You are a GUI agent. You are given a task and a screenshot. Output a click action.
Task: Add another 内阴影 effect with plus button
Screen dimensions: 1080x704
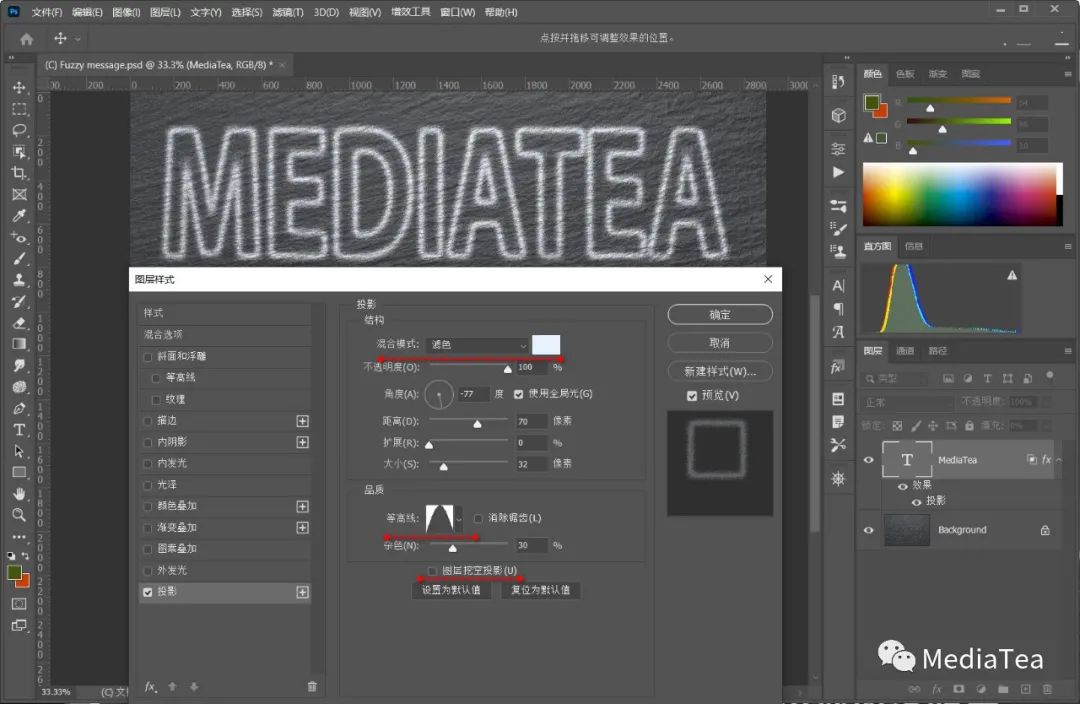point(302,442)
